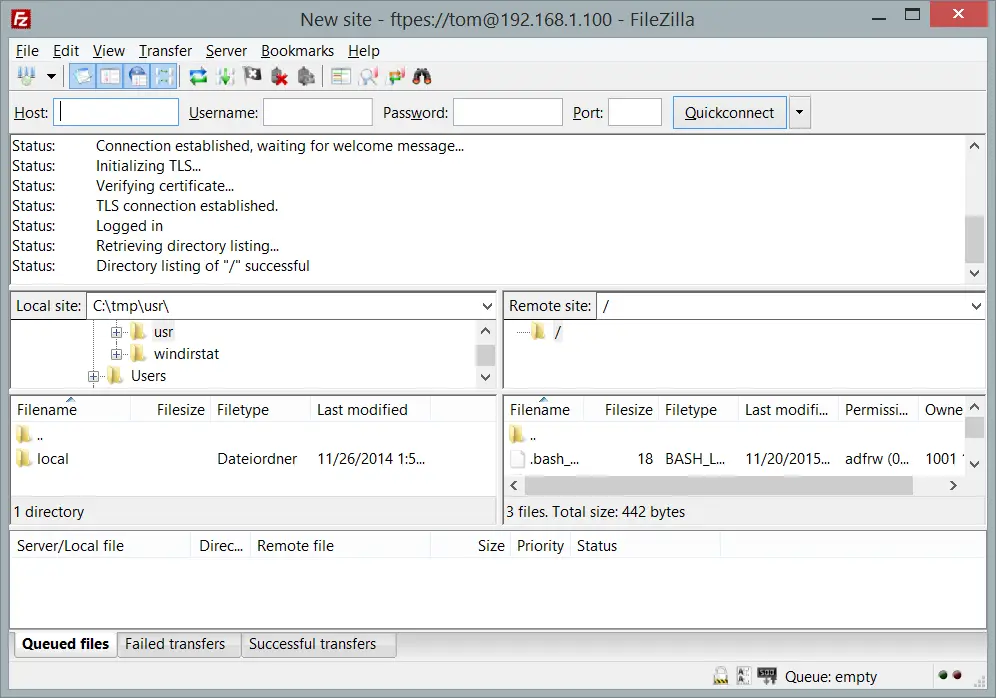This screenshot has width=996, height=698.
Task: Focus the Host input field
Action: 116,112
